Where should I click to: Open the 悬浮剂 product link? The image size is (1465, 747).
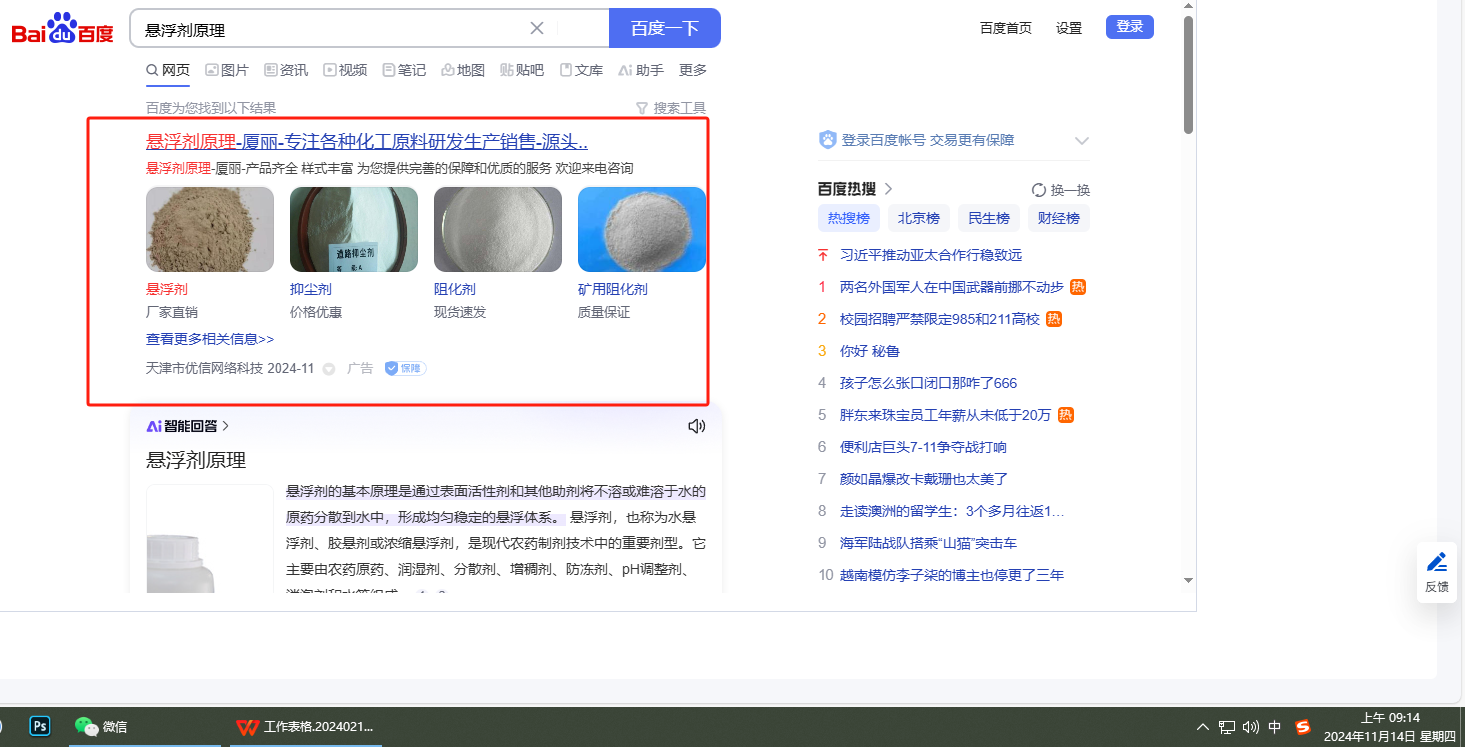click(167, 289)
